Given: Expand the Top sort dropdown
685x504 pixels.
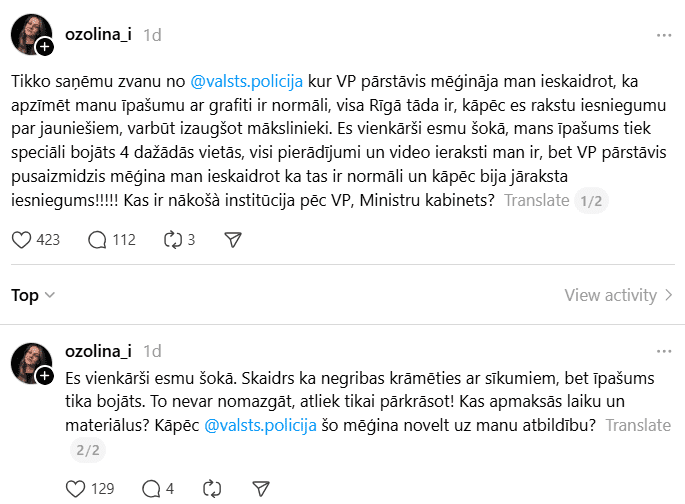Looking at the screenshot, I should (x=33, y=295).
